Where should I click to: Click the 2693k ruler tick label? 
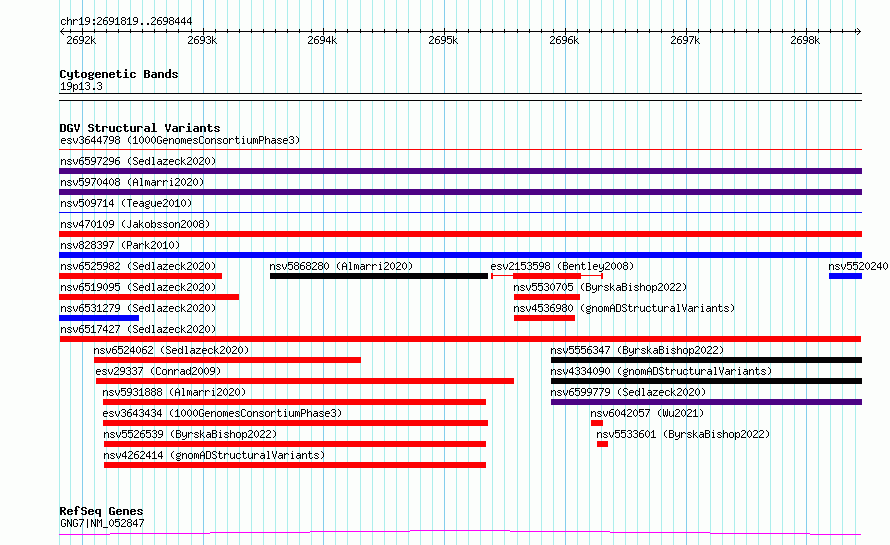(x=202, y=40)
